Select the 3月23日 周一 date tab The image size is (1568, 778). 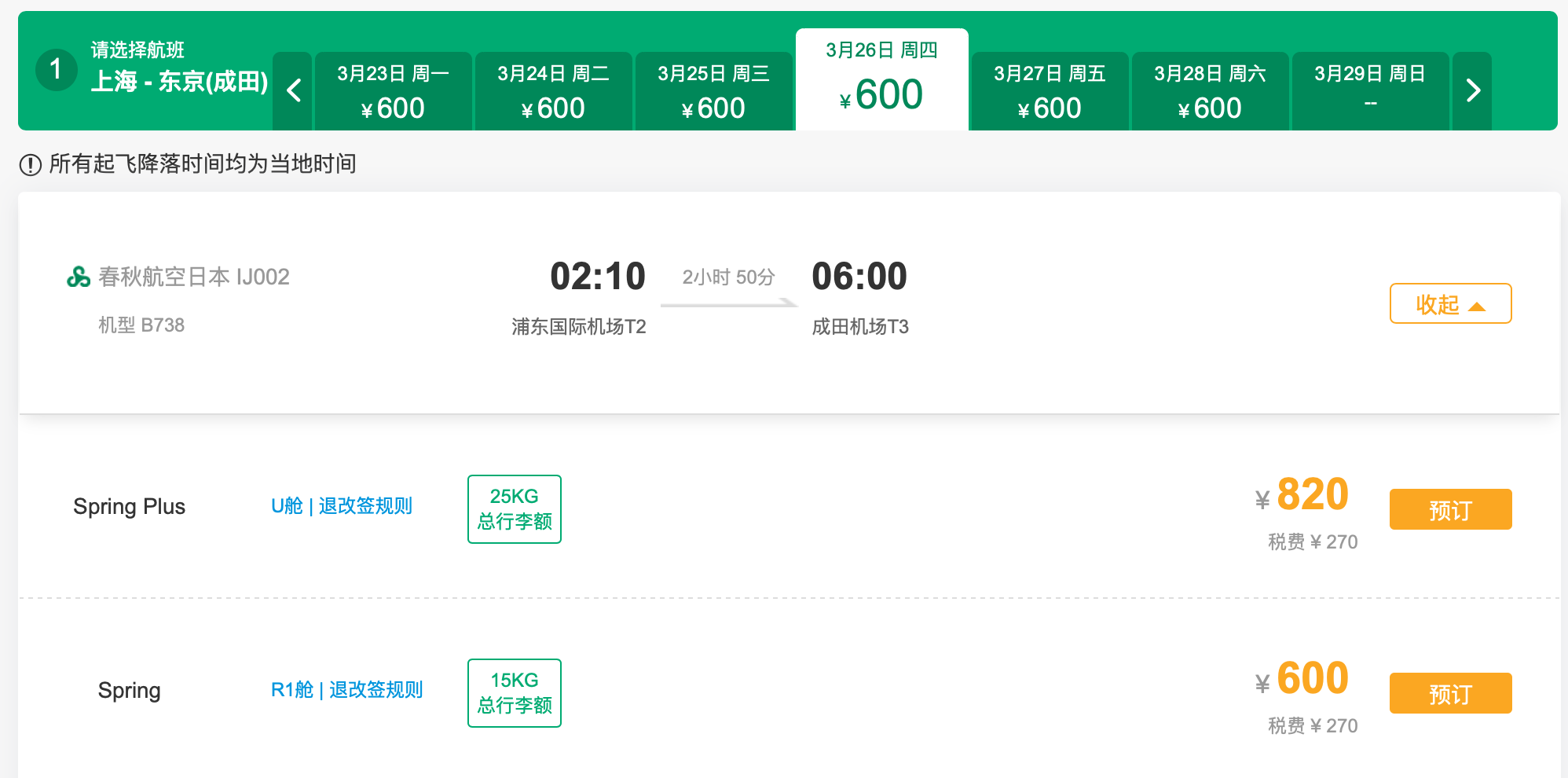(393, 91)
